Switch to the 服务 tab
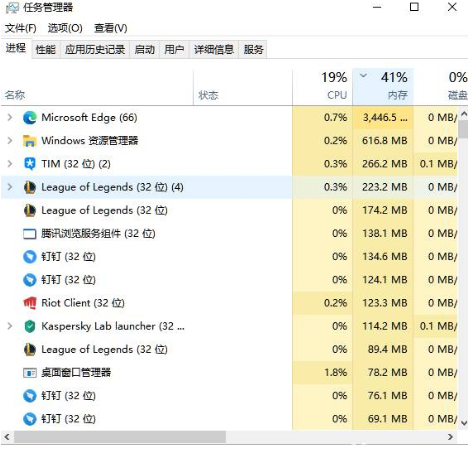Screen dimensions: 471x449 (x=253, y=50)
